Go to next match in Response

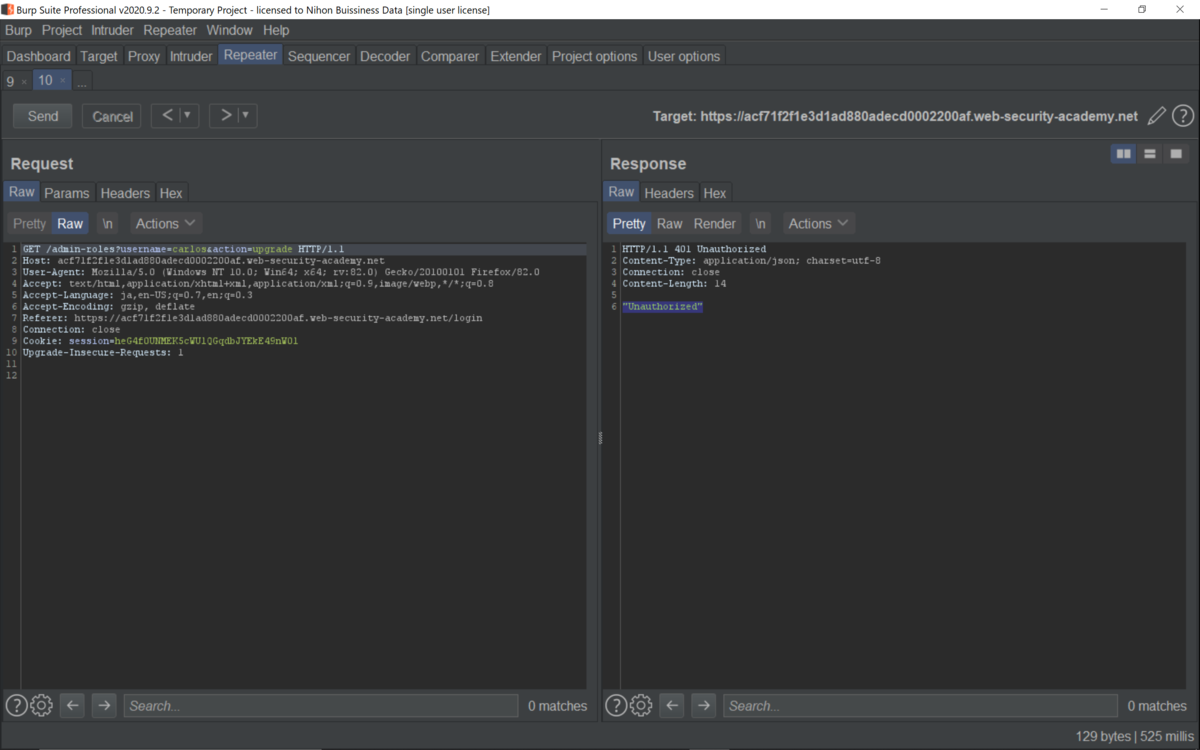[704, 705]
